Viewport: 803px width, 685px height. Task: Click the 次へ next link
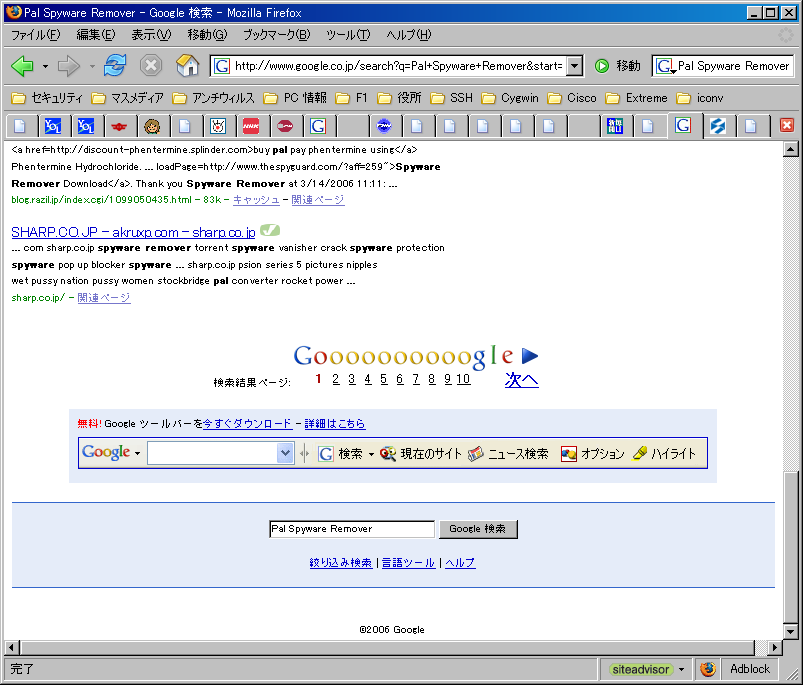pyautogui.click(x=521, y=379)
